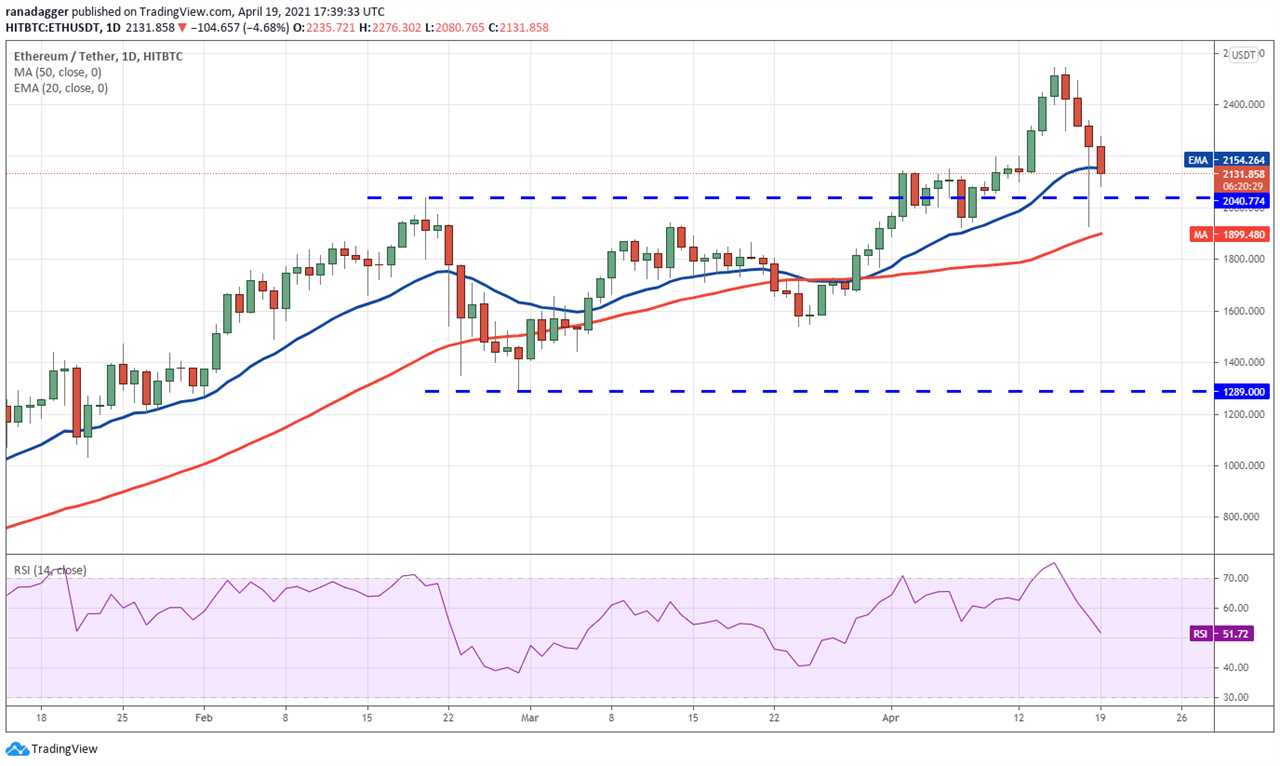
Task: Click the EMA 2154.264 price label
Action: pos(1228,160)
